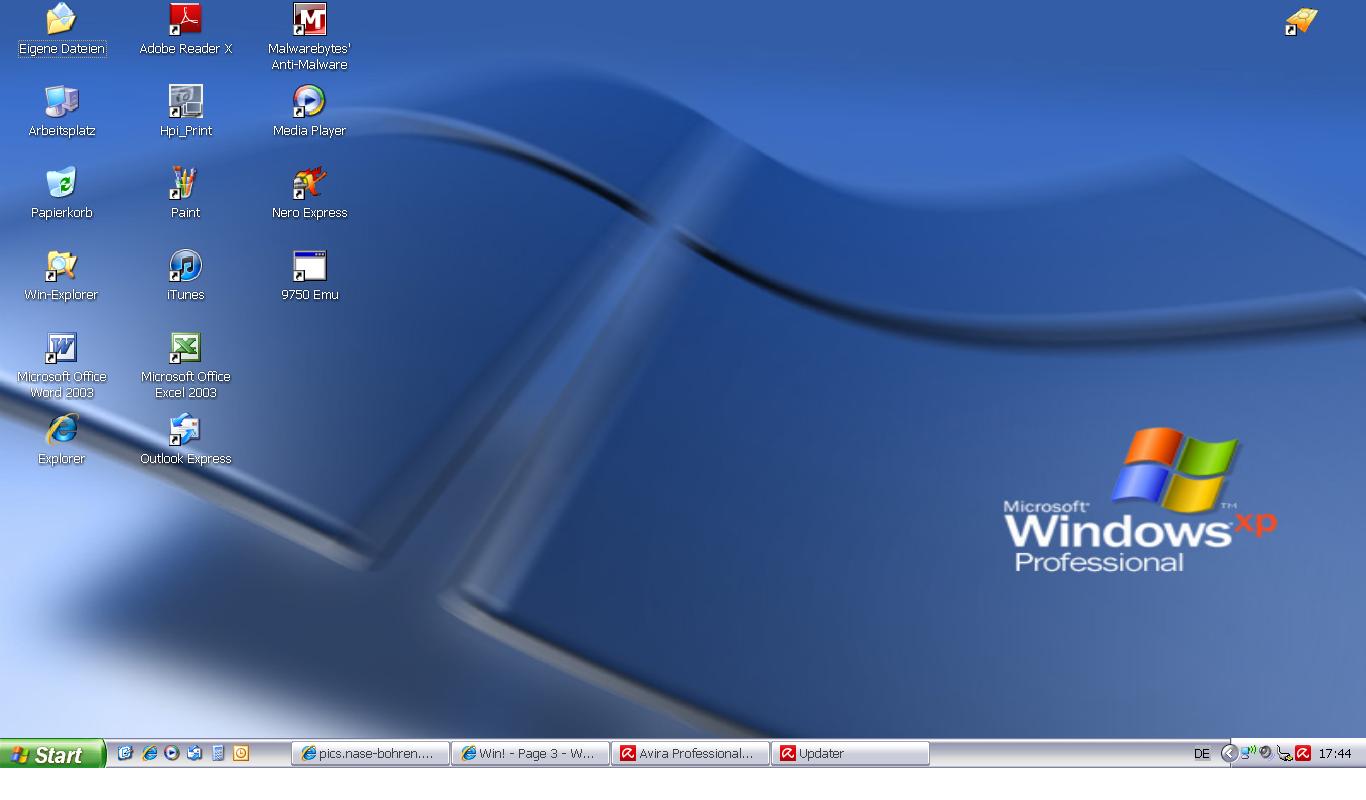The height and width of the screenshot is (800, 1366).
Task: Open the volume speaker tray icon
Action: 1266,752
